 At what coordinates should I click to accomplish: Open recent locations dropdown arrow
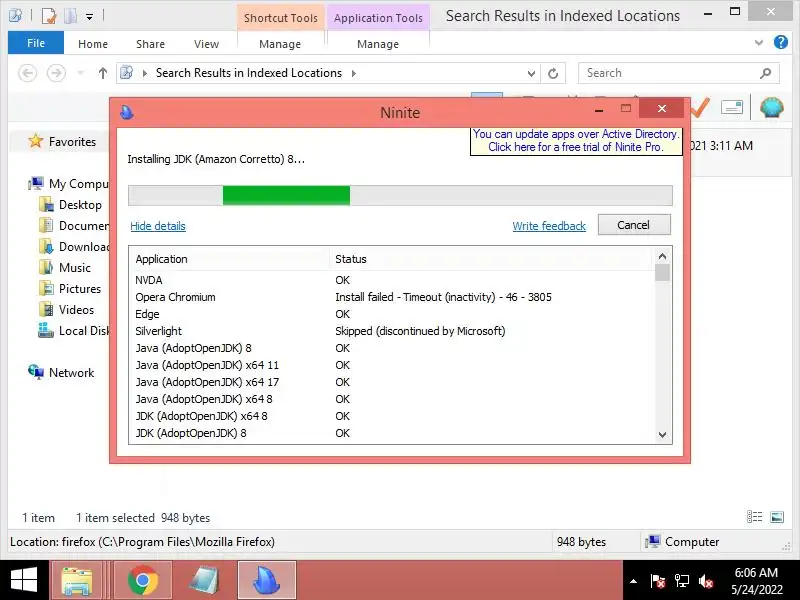pyautogui.click(x=81, y=73)
